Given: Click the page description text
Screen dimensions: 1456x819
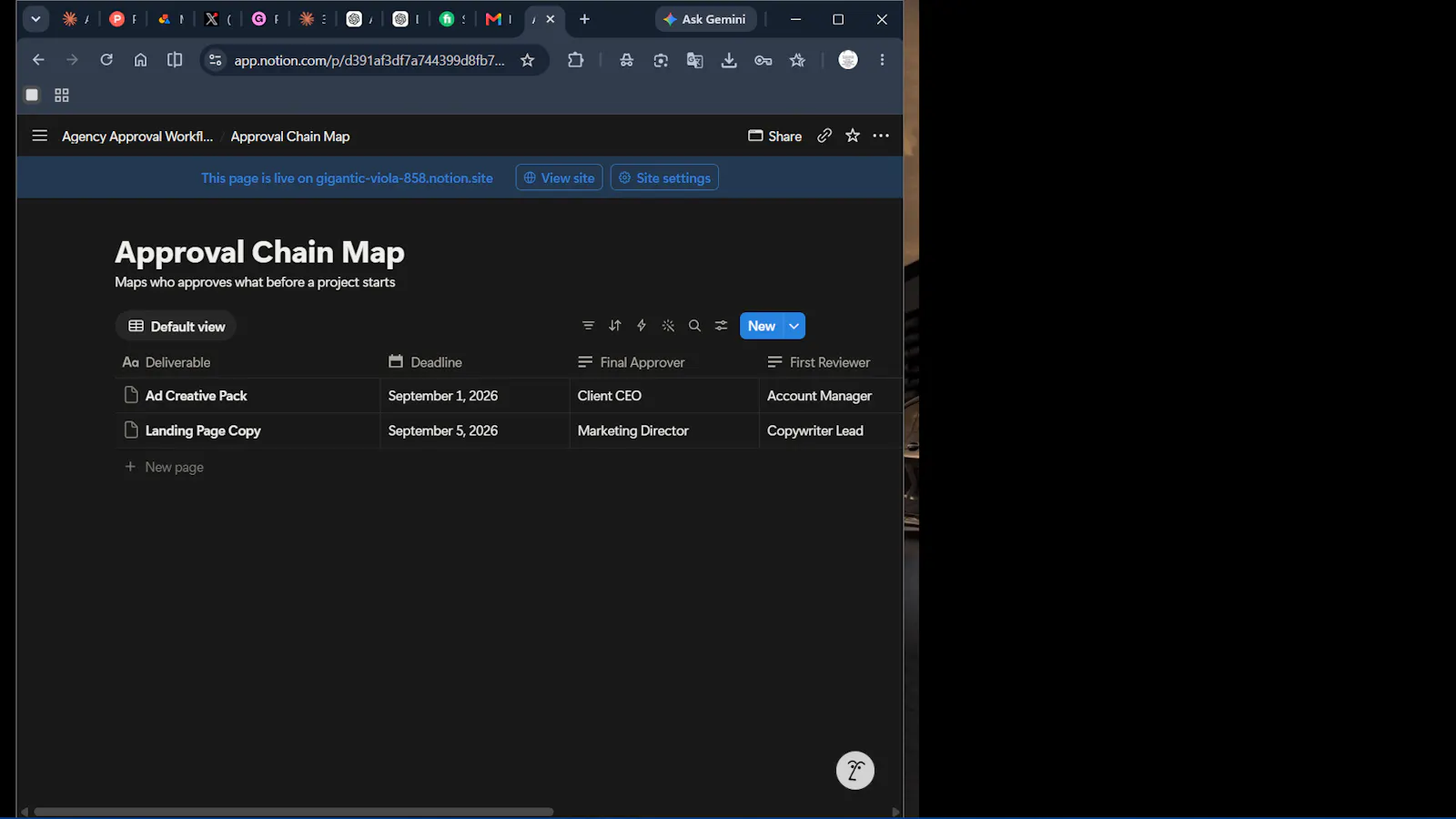Looking at the screenshot, I should (x=255, y=282).
